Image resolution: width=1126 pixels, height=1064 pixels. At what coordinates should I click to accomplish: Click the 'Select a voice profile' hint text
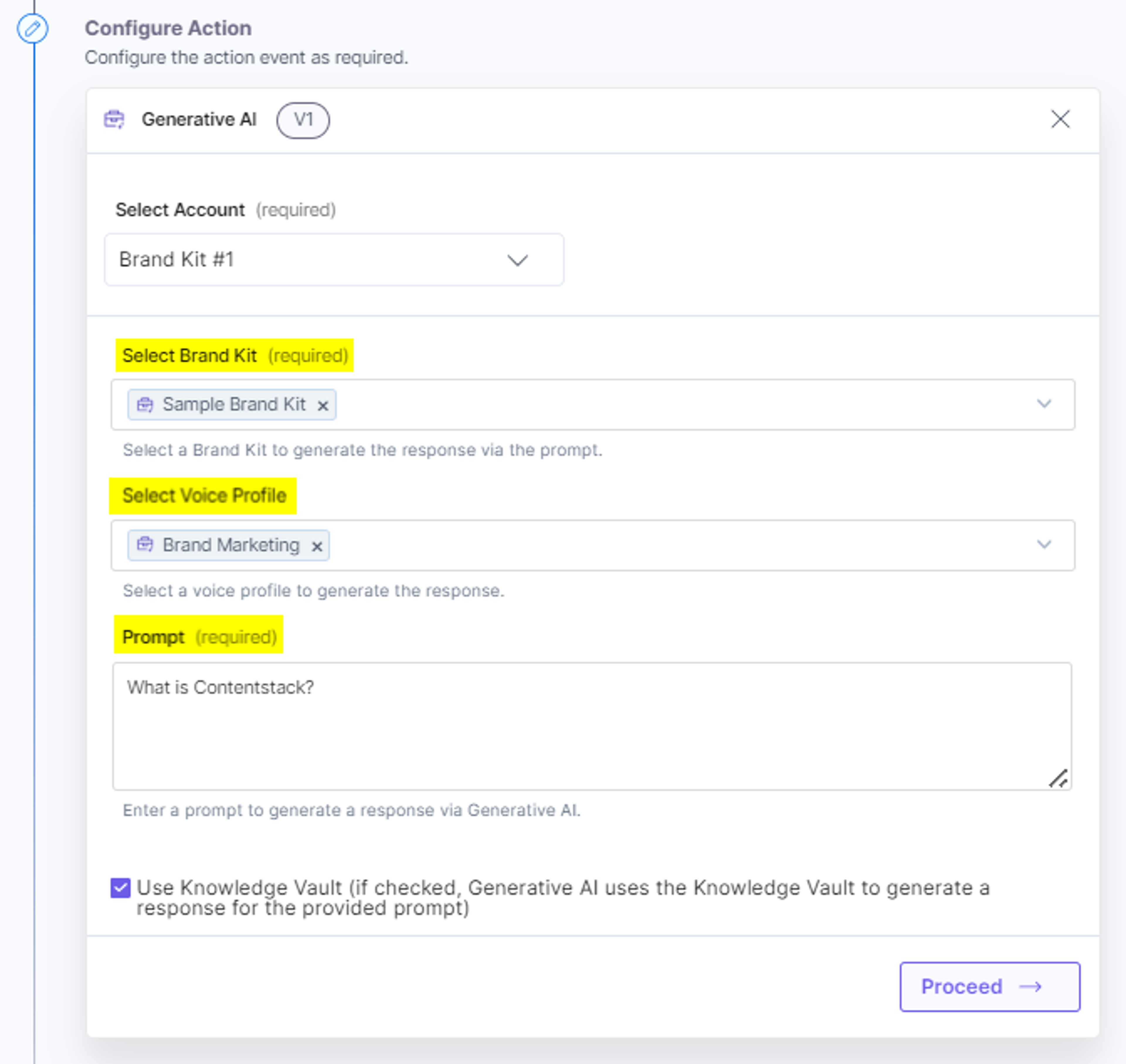click(x=313, y=590)
